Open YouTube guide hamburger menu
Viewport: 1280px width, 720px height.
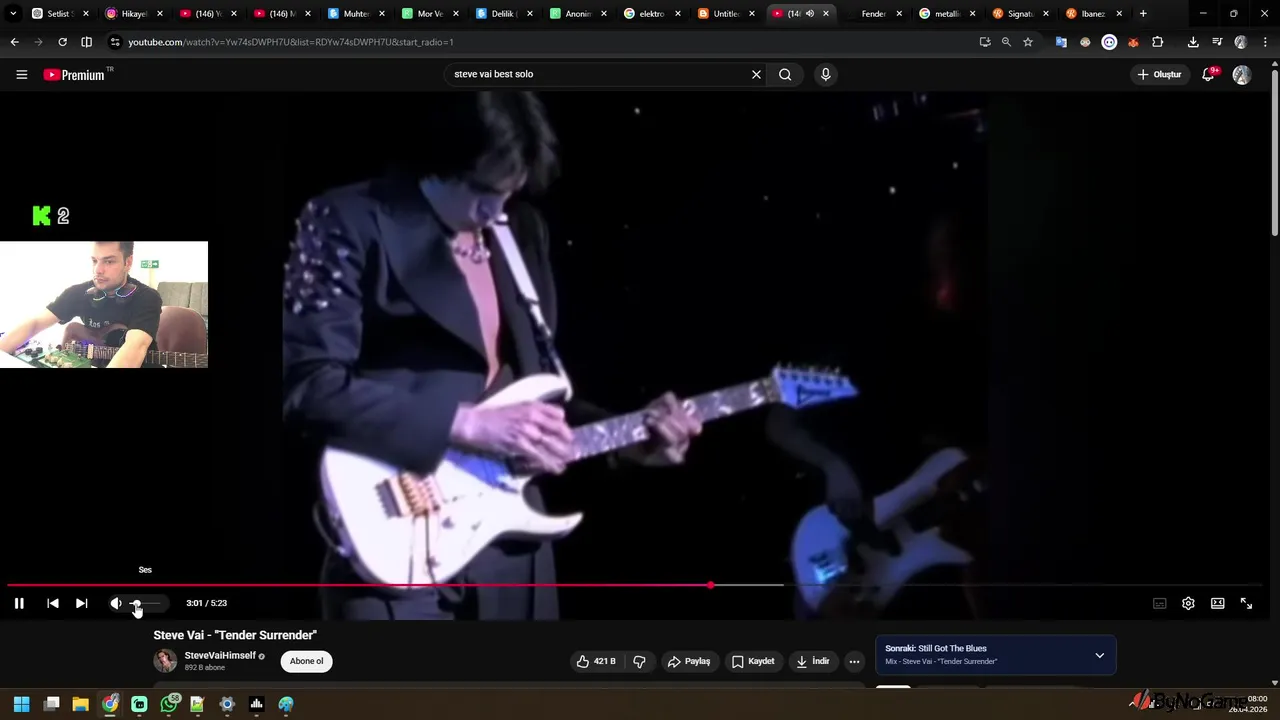(21, 74)
